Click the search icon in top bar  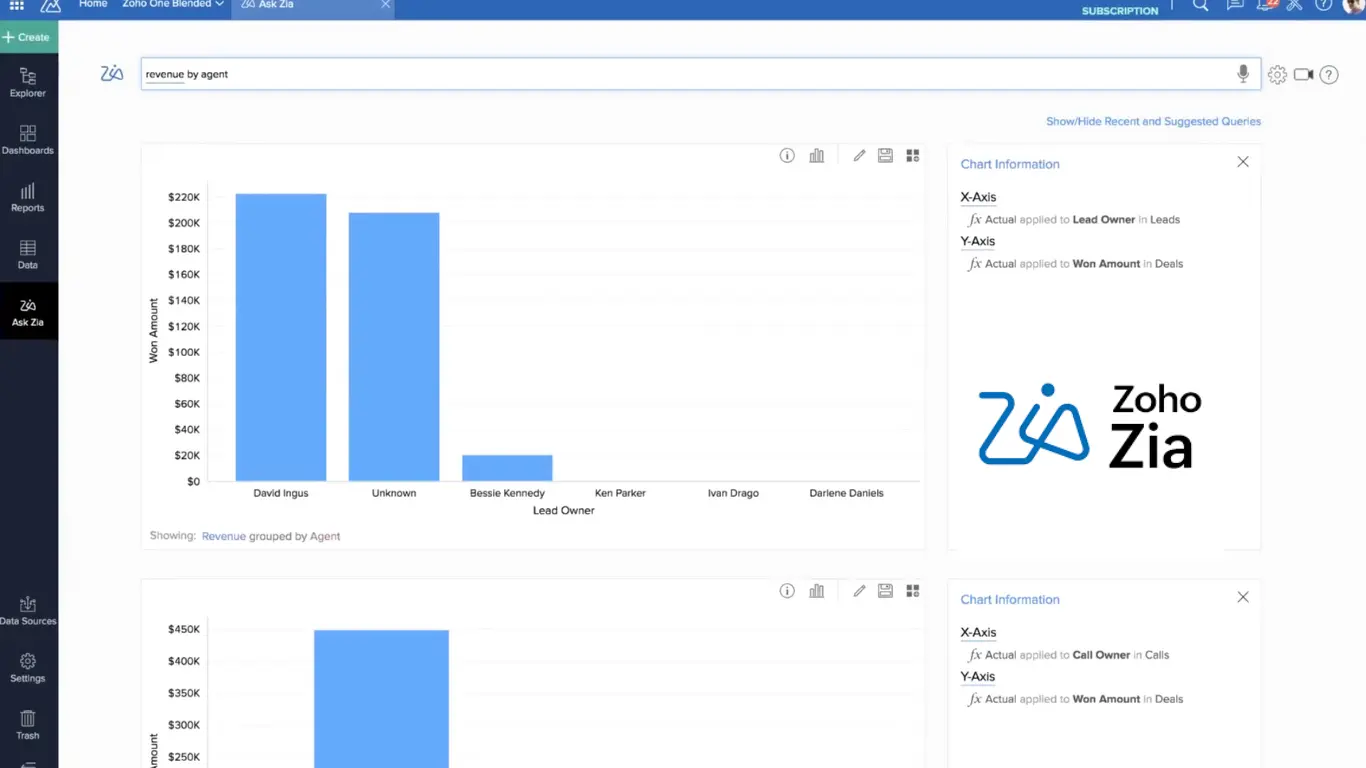point(1201,5)
